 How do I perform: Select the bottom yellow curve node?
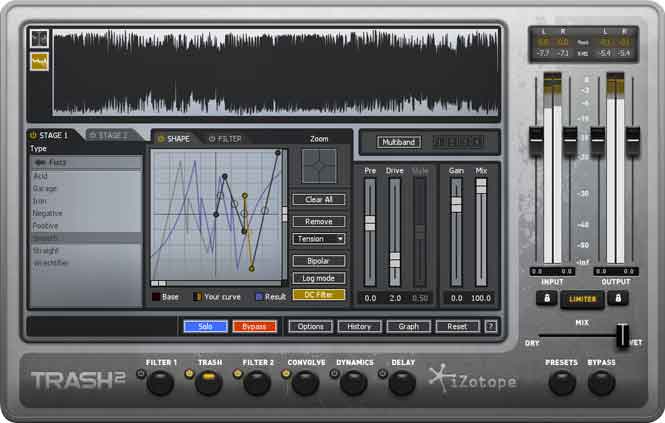[251, 269]
